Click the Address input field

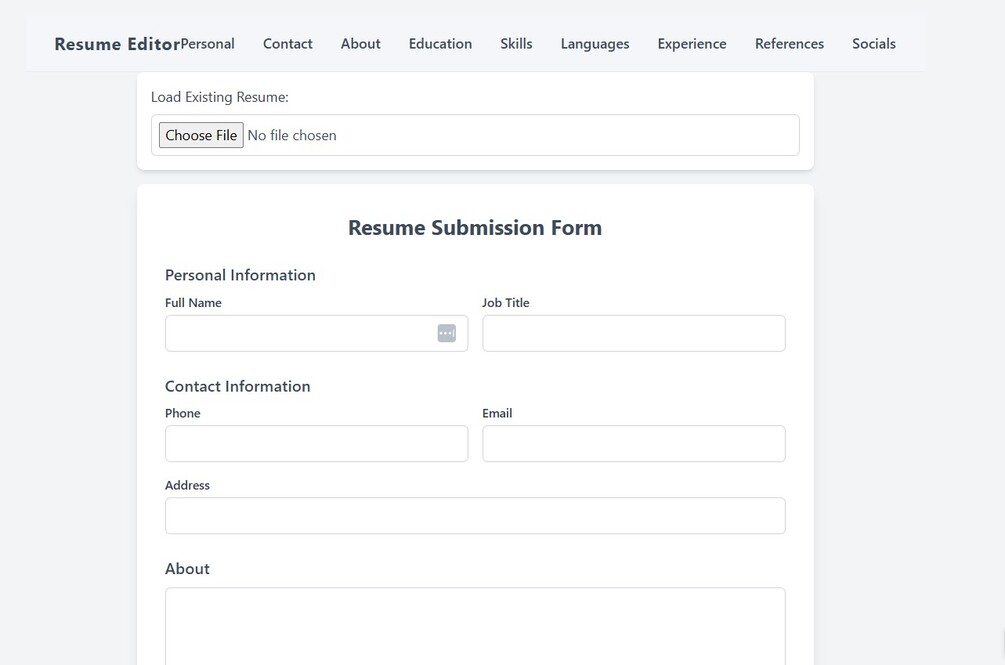click(475, 516)
